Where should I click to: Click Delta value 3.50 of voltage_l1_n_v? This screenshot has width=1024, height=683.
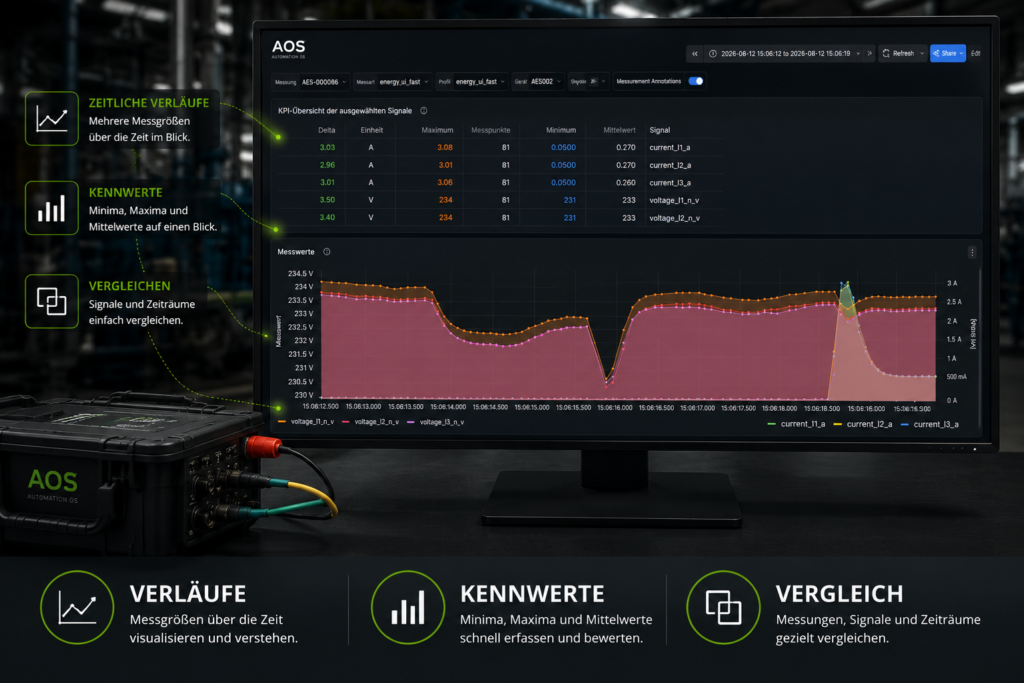(327, 200)
